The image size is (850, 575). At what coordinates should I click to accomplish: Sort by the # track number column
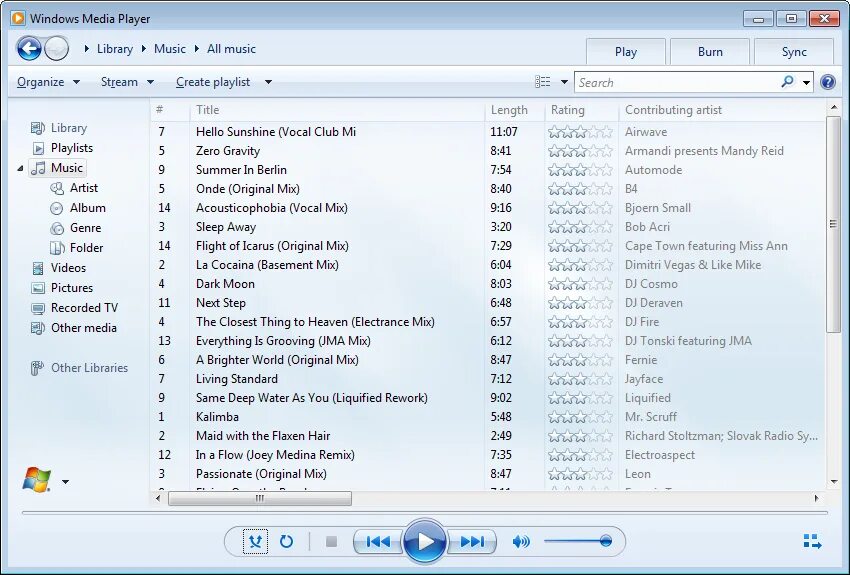point(170,110)
